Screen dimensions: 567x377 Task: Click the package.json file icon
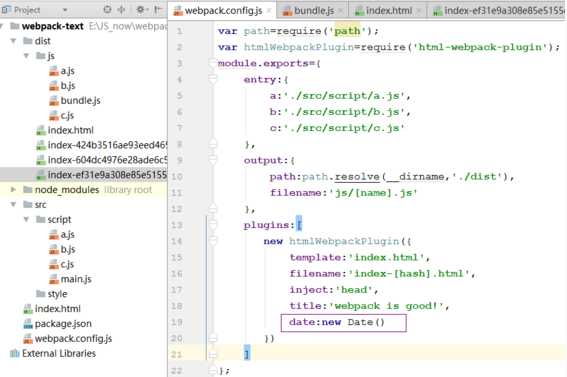[x=28, y=324]
